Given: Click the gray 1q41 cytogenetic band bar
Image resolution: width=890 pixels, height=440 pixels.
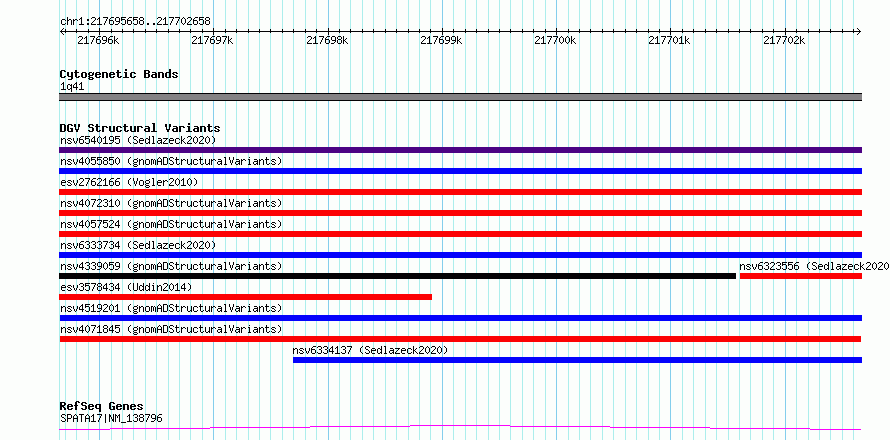Looking at the screenshot, I should pos(460,97).
